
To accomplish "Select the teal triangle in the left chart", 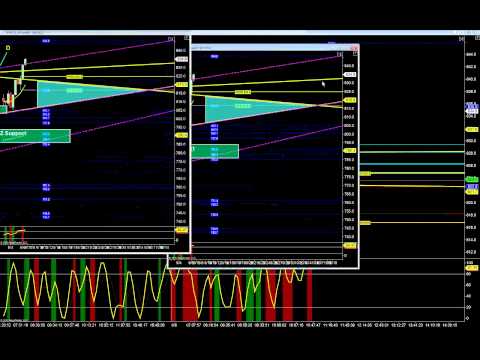I will (73, 93).
